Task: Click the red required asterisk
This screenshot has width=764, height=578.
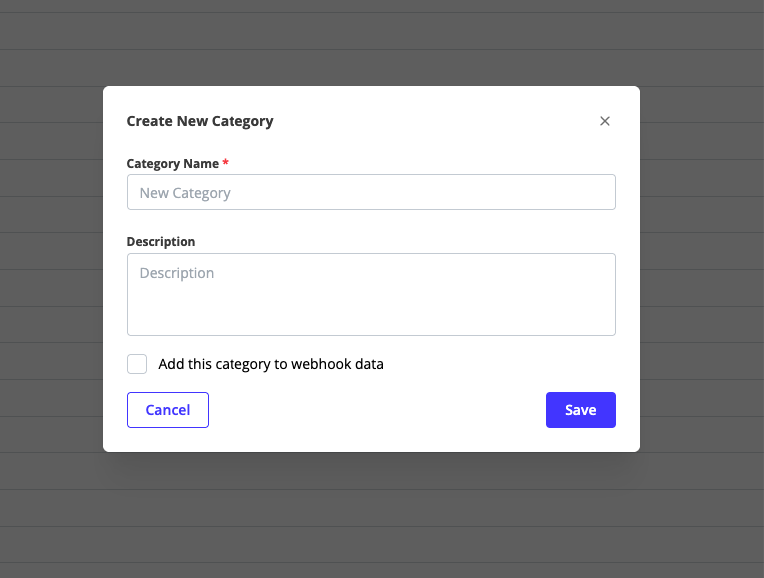Action: tap(226, 162)
